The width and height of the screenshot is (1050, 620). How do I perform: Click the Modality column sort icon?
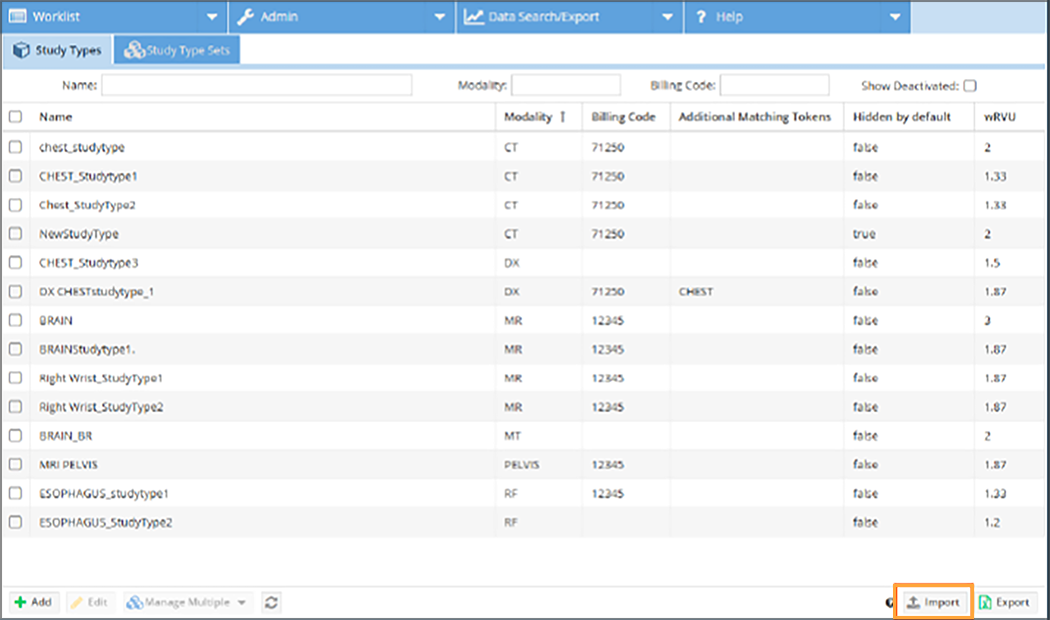click(x=562, y=117)
